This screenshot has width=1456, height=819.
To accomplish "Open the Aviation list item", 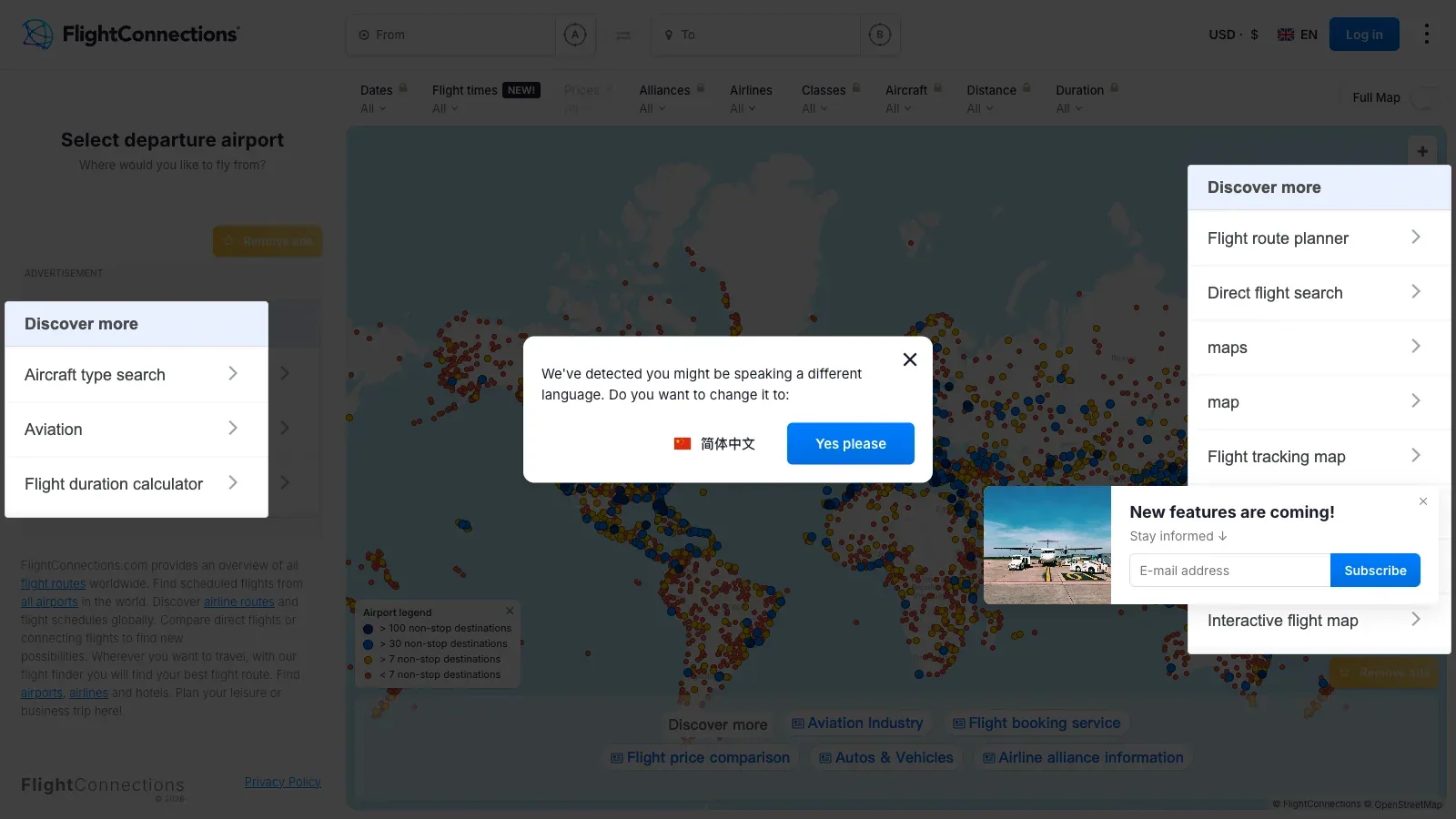I will pos(136,430).
